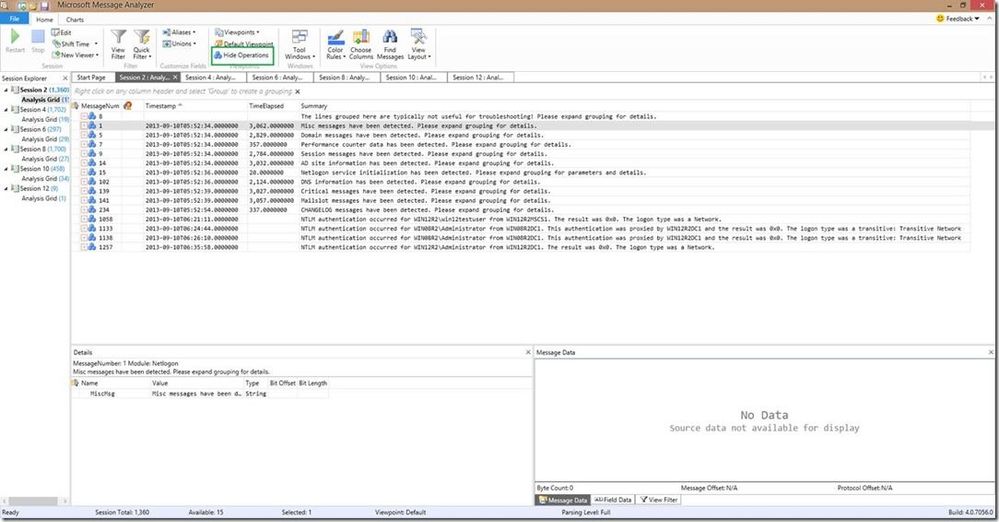Image resolution: width=999 pixels, height=522 pixels.
Task: Click the Stop session icon
Action: coord(38,37)
